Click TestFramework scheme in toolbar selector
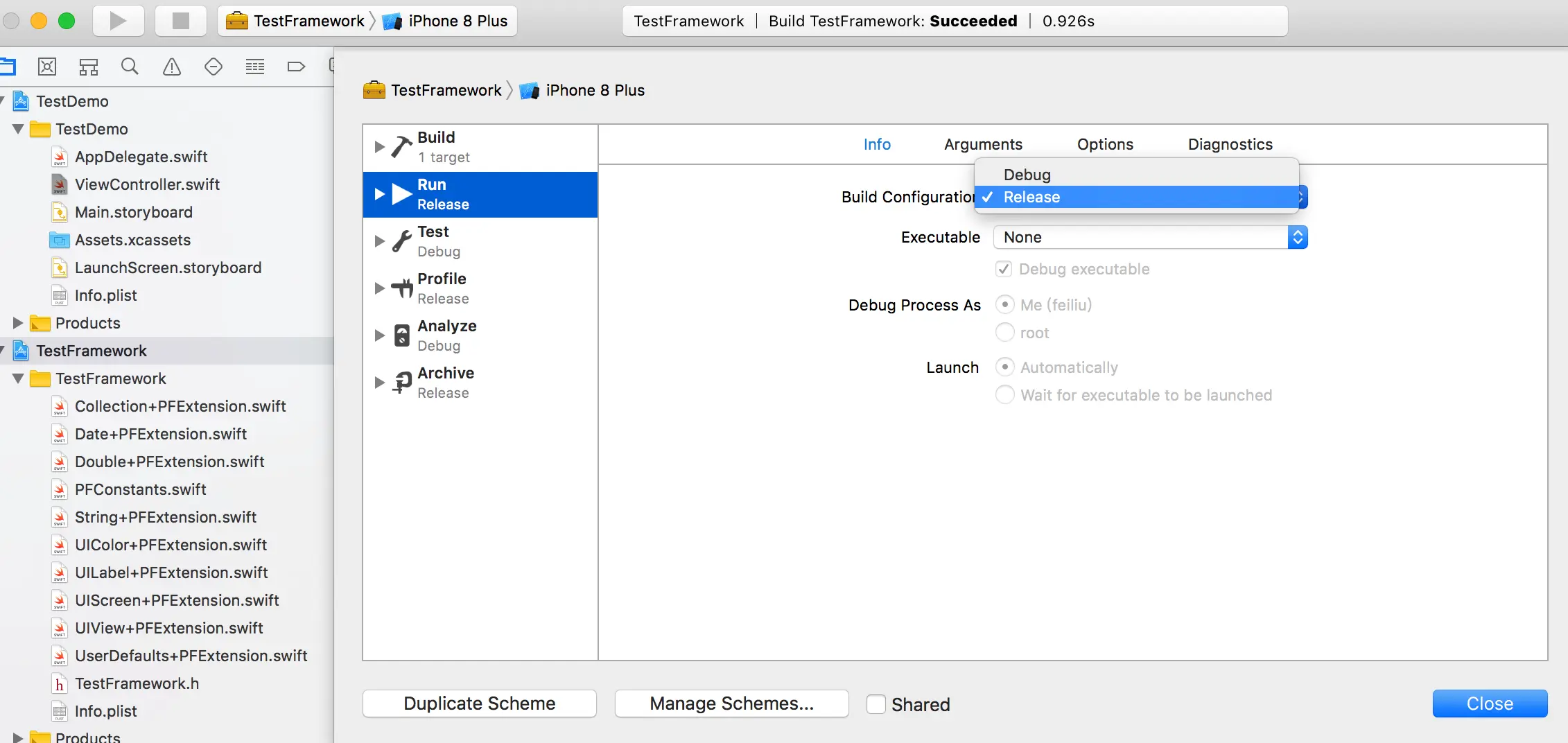This screenshot has height=743, width=1568. [309, 21]
